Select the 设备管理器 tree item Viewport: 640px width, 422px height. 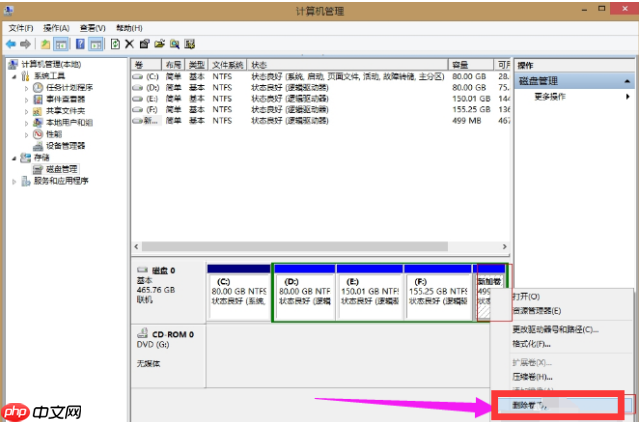[66, 145]
